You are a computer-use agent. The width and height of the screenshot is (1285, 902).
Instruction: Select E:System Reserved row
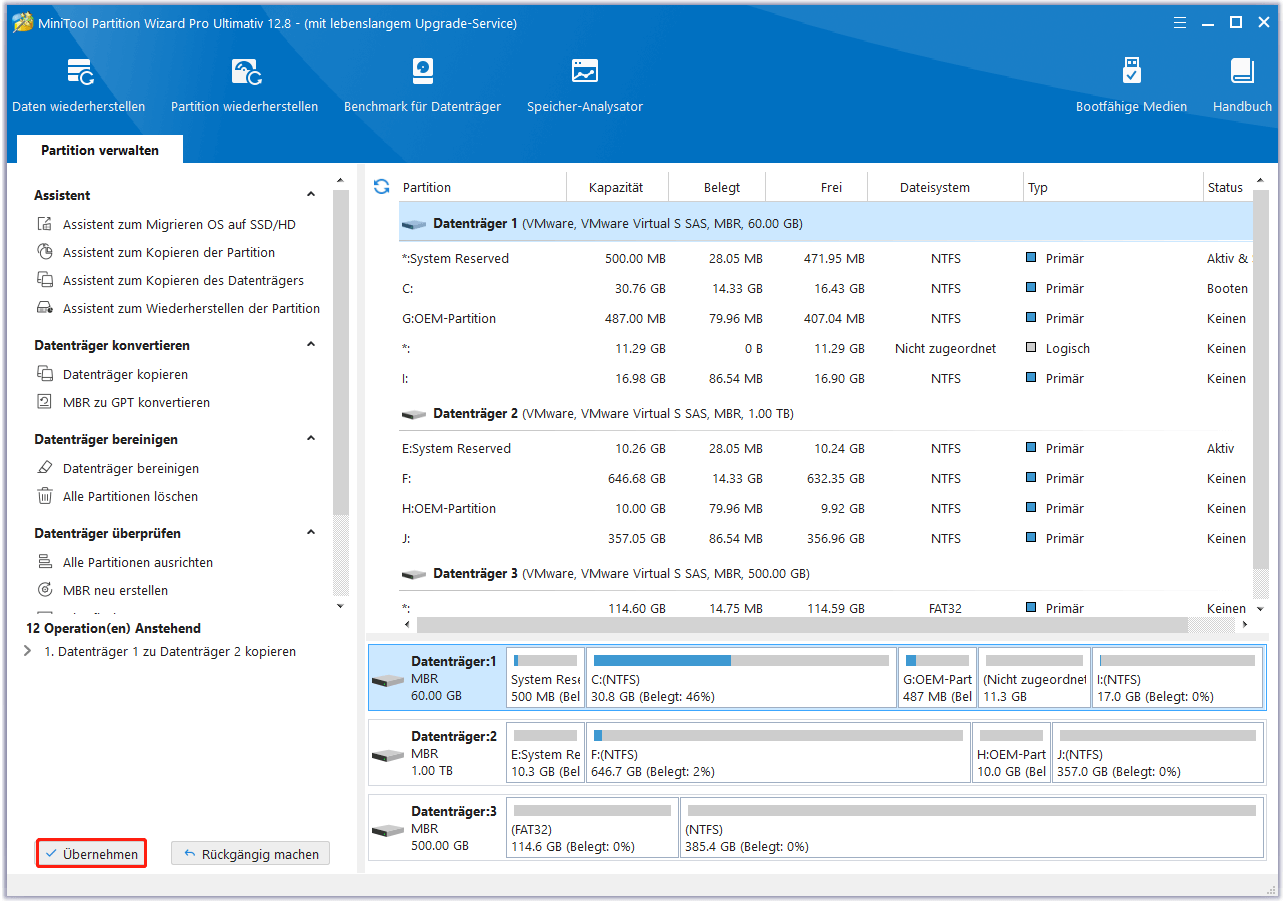click(x=826, y=448)
